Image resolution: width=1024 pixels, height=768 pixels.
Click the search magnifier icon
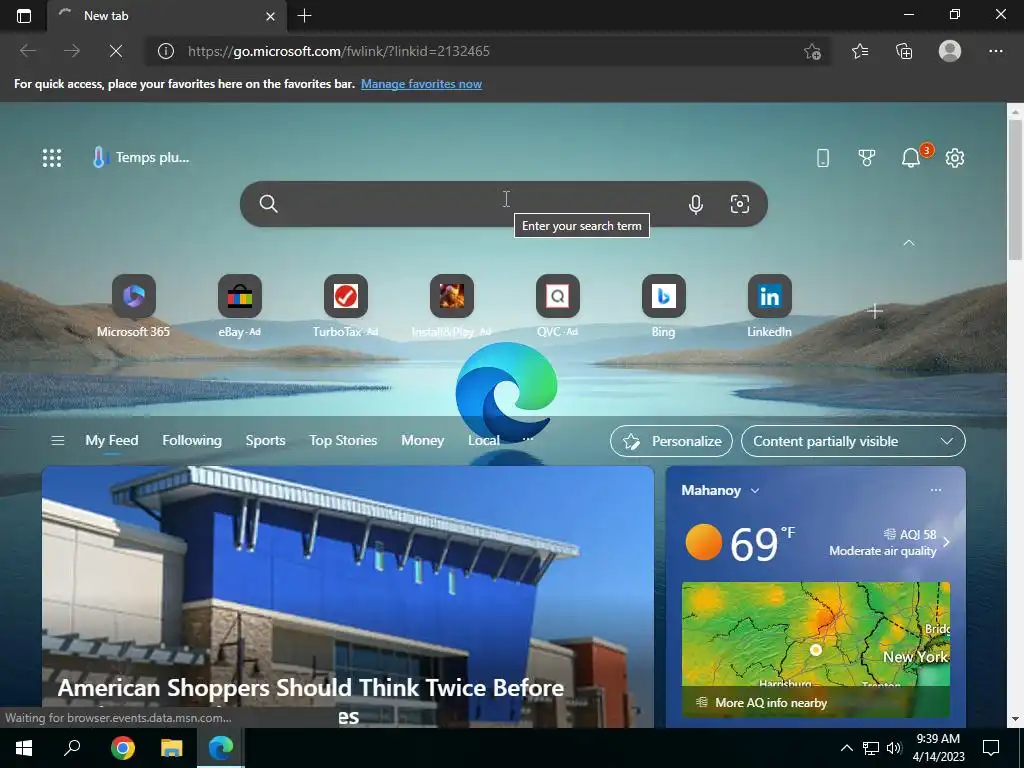point(268,204)
